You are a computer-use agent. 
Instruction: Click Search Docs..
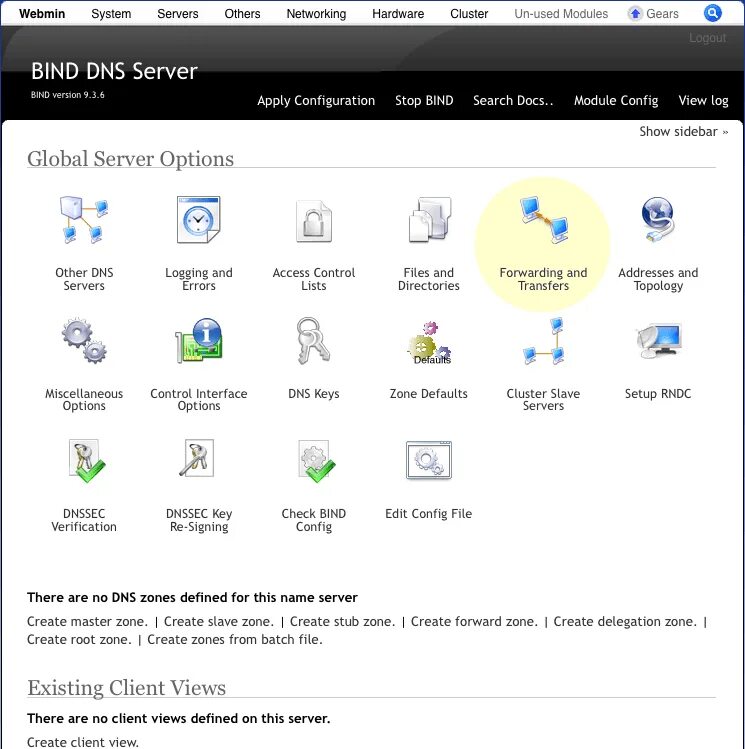(513, 100)
